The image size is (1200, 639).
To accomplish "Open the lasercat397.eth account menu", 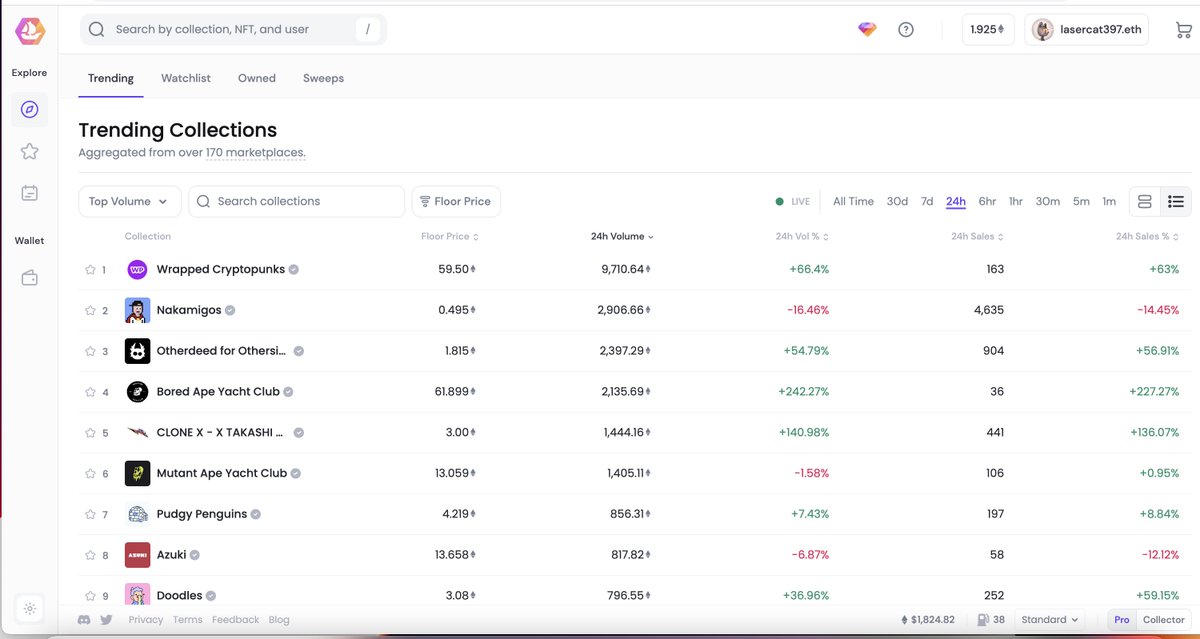I will point(1087,30).
